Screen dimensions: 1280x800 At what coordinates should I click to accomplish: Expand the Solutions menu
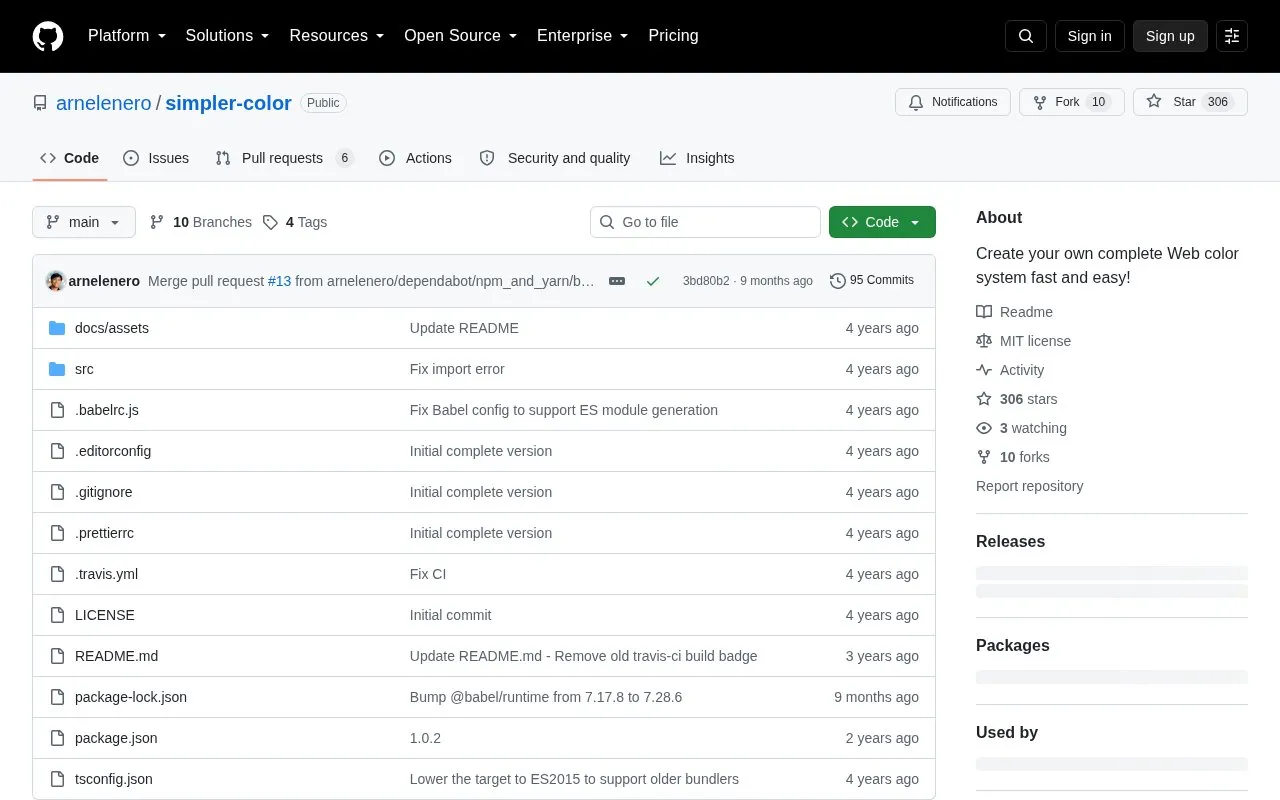tap(227, 36)
